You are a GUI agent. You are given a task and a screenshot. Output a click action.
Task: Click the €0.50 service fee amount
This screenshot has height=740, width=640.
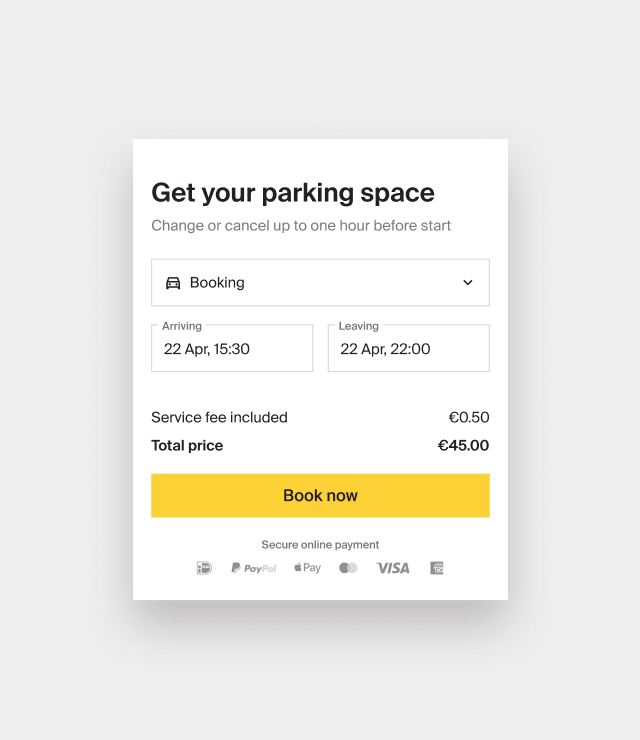(469, 418)
